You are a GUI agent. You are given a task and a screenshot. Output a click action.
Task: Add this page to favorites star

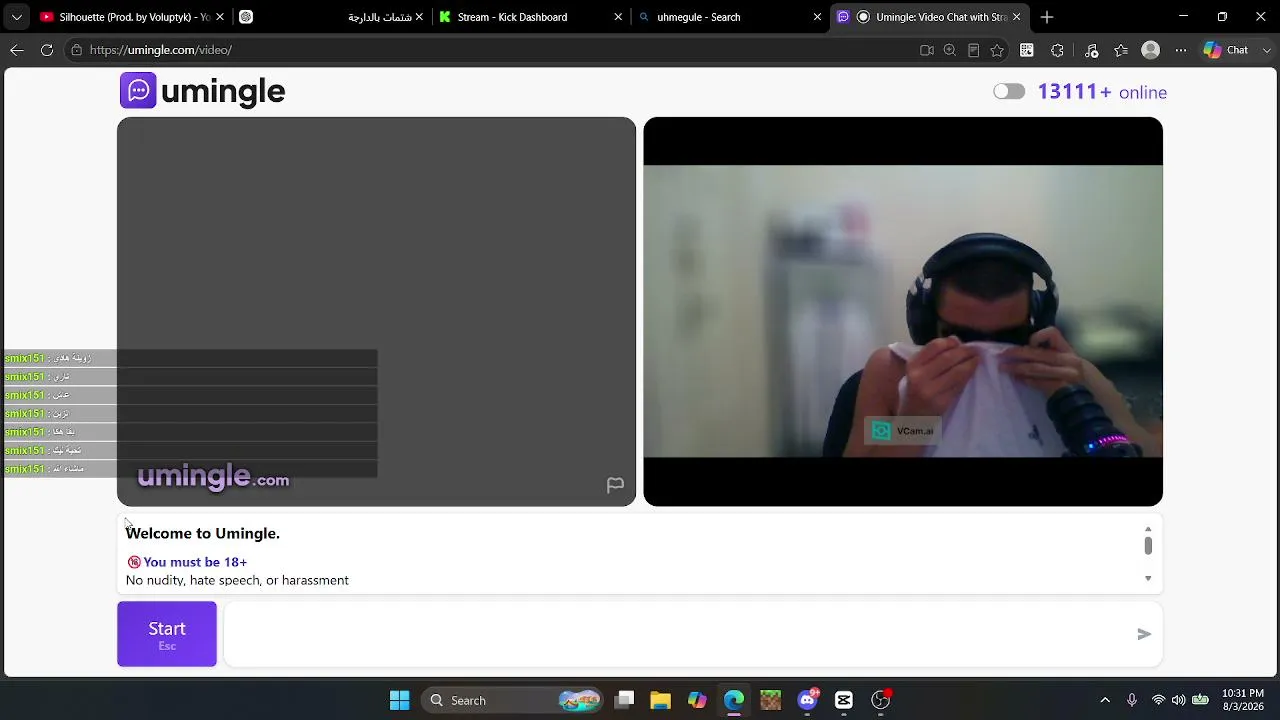(997, 50)
